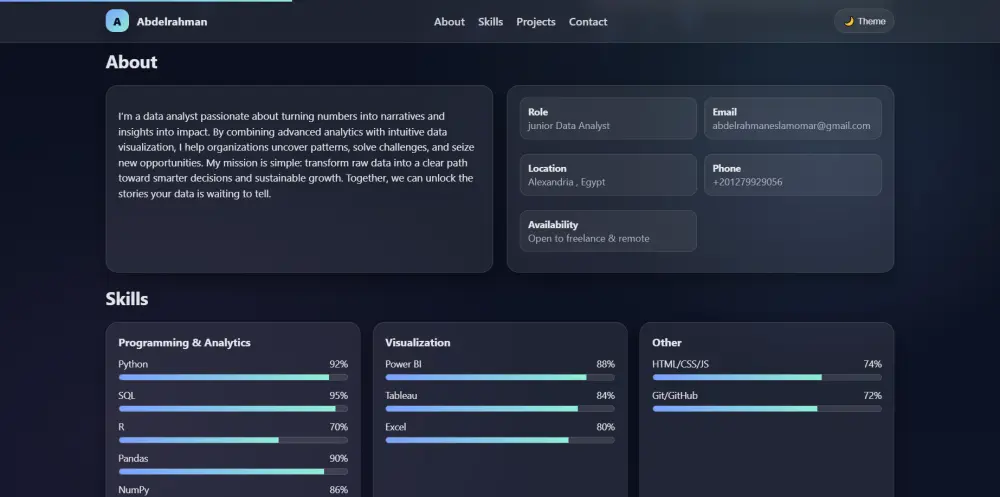Image resolution: width=1000 pixels, height=497 pixels.
Task: Click the Location field label
Action: pyautogui.click(x=547, y=168)
